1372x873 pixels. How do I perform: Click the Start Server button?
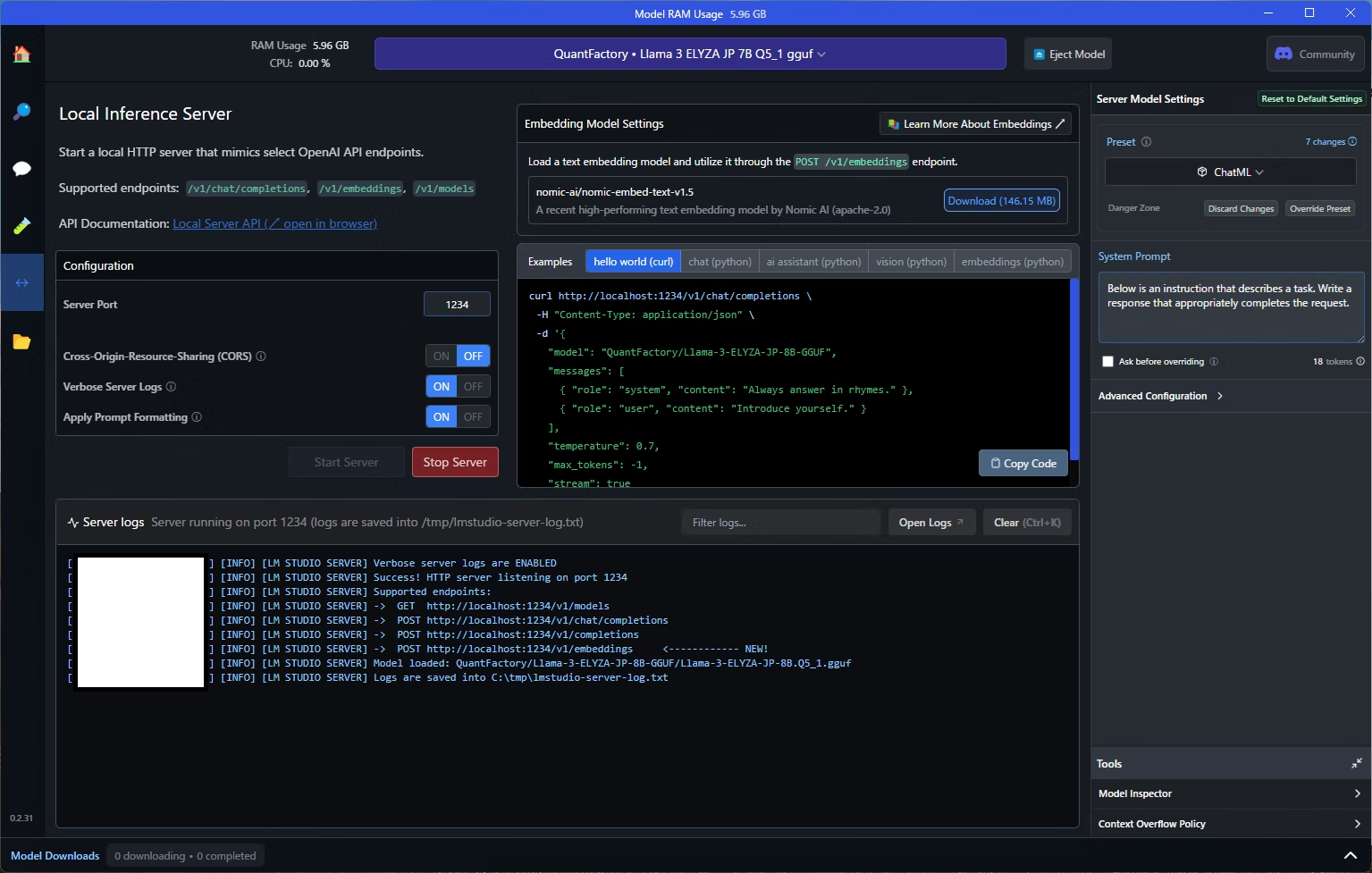pyautogui.click(x=346, y=462)
